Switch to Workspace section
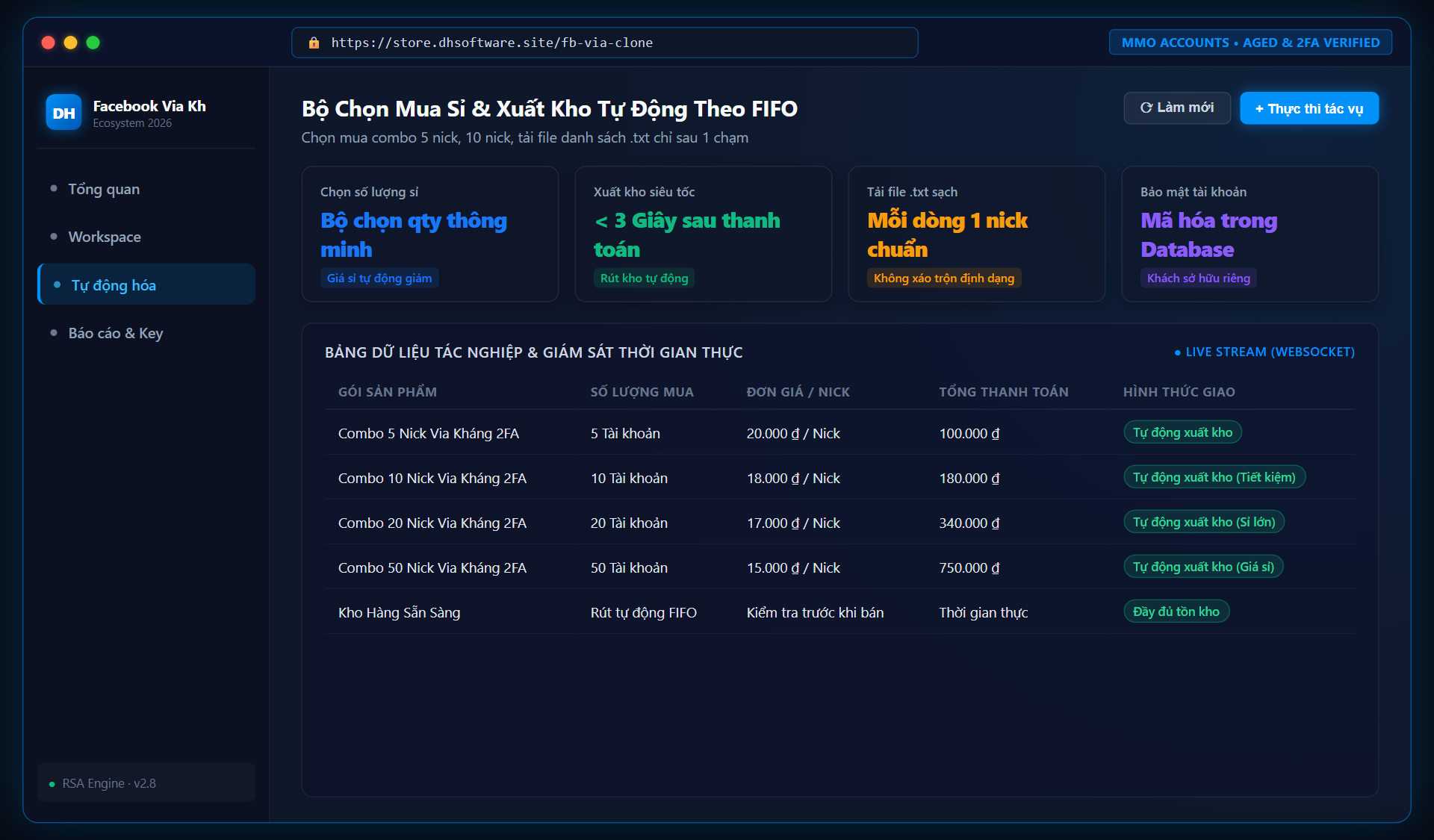 146,237
